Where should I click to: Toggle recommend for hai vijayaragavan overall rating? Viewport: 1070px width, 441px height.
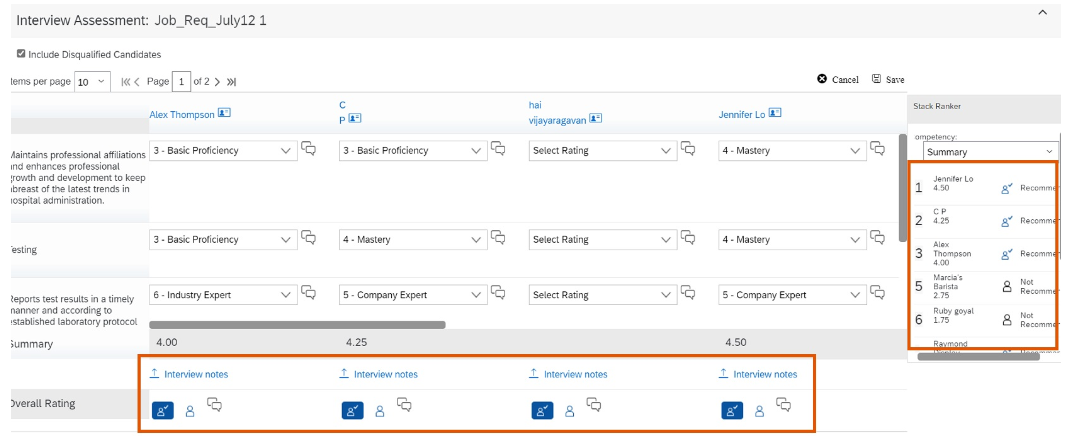click(543, 411)
